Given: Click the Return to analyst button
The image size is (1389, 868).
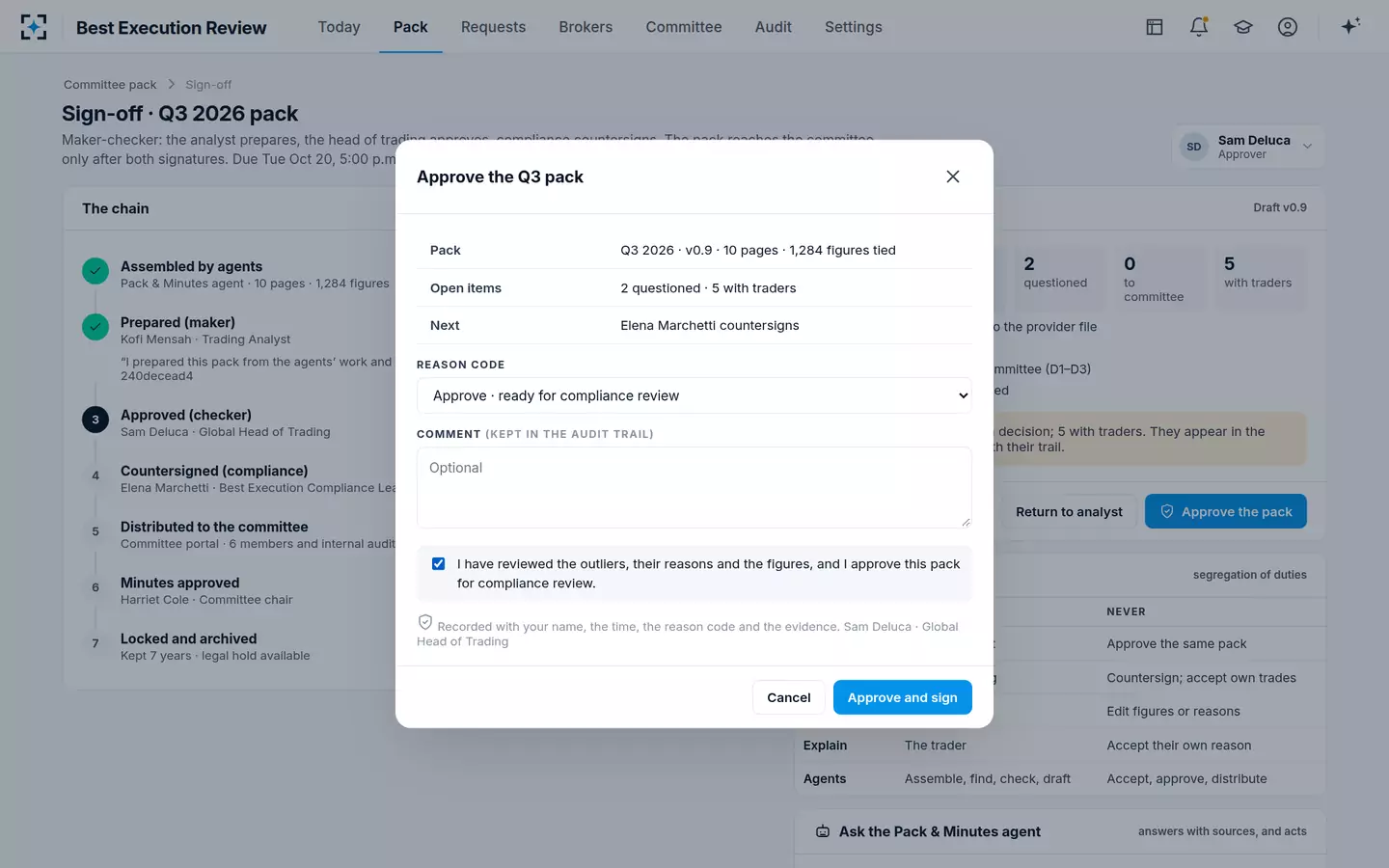Looking at the screenshot, I should [x=1069, y=511].
